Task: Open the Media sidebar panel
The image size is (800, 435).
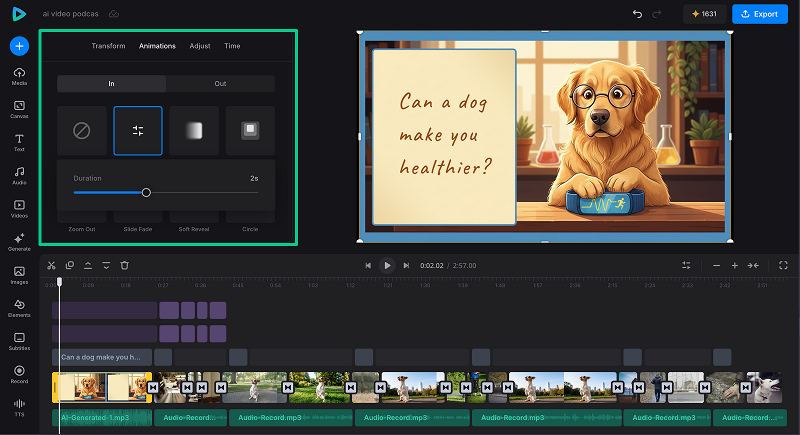Action: click(19, 76)
